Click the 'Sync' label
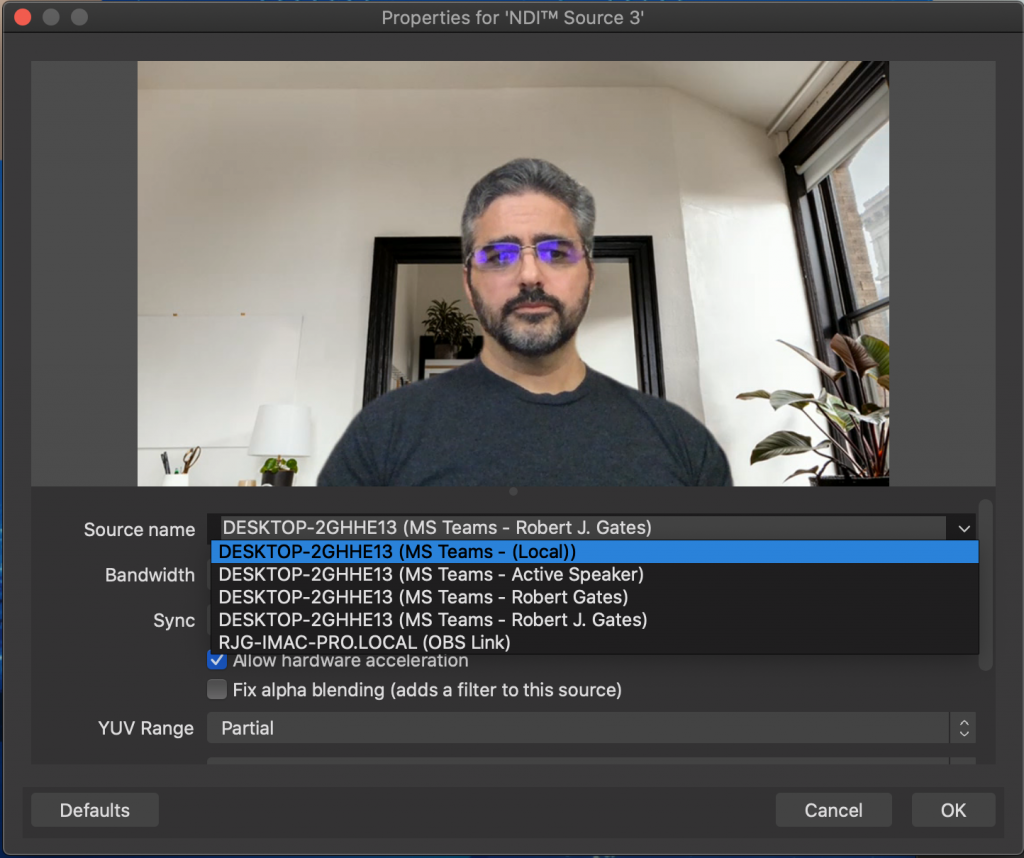The image size is (1024, 858). (174, 620)
